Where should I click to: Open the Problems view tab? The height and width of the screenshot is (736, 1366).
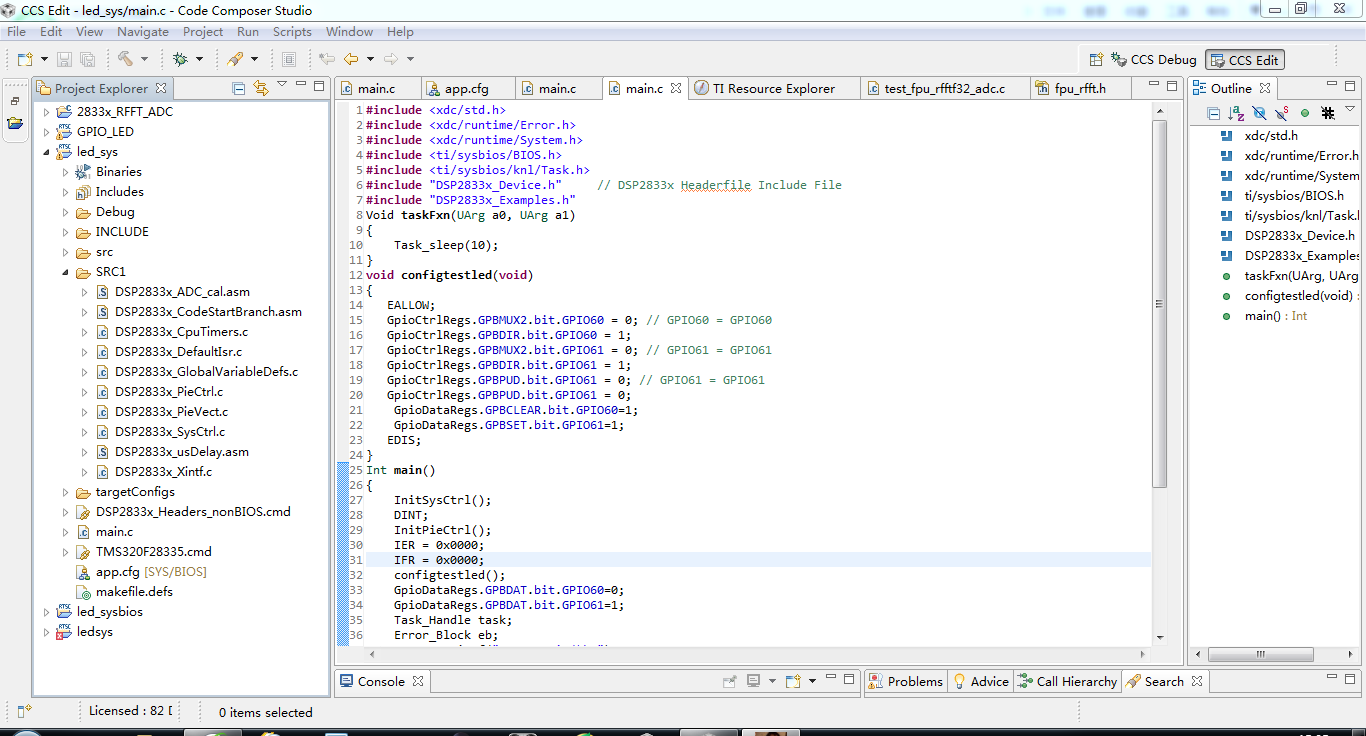click(x=914, y=681)
